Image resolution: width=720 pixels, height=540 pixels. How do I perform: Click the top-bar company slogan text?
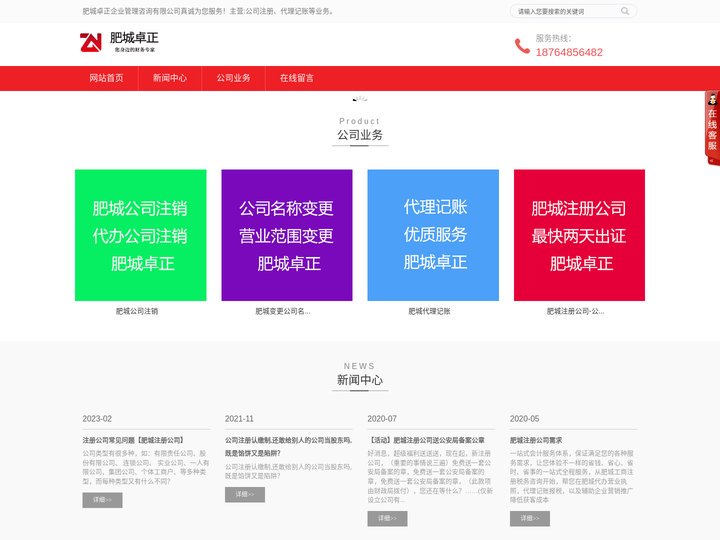[208, 11]
